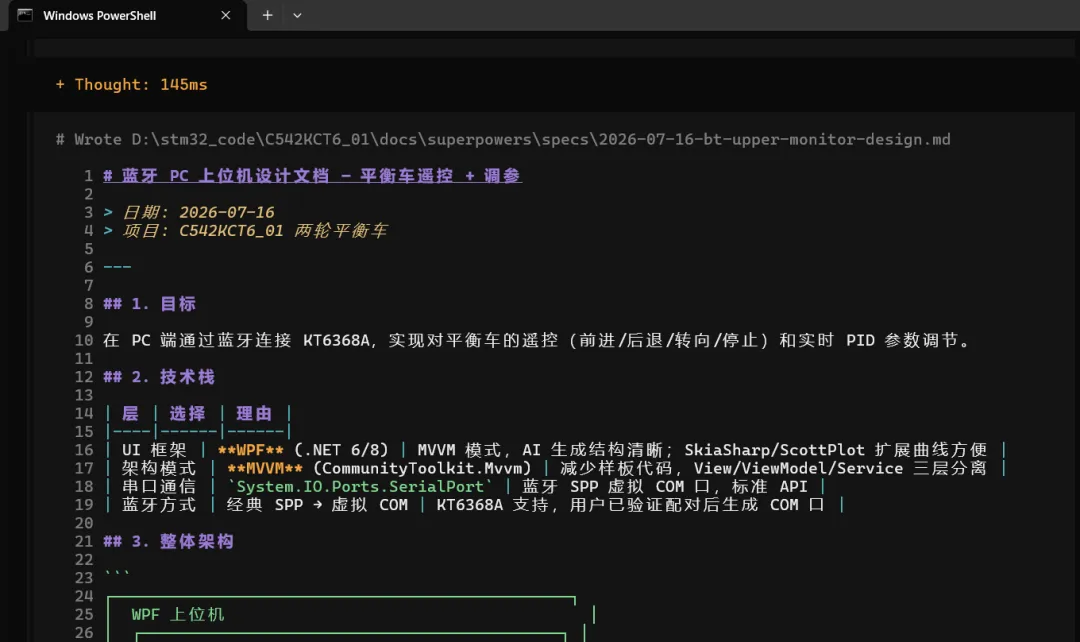This screenshot has height=642, width=1080.
Task: Click the '## 2. 技术栈' heading
Action: [159, 377]
